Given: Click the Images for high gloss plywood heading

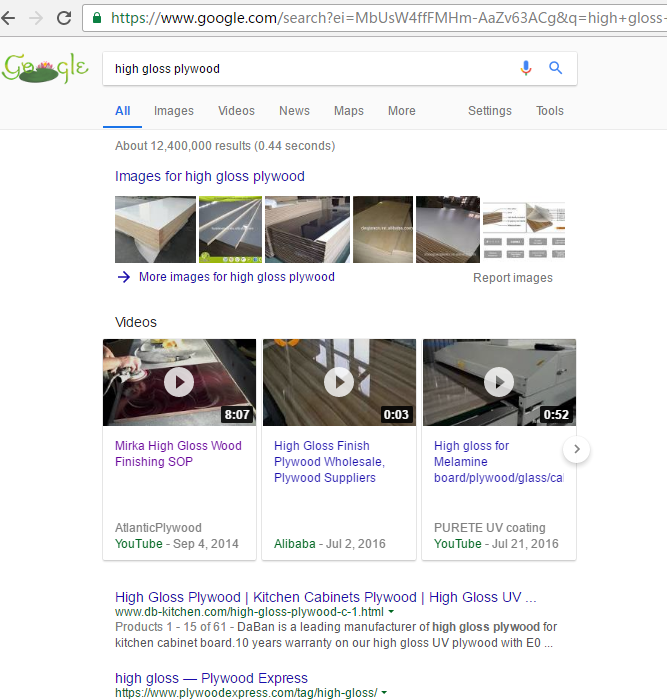Looking at the screenshot, I should (210, 177).
